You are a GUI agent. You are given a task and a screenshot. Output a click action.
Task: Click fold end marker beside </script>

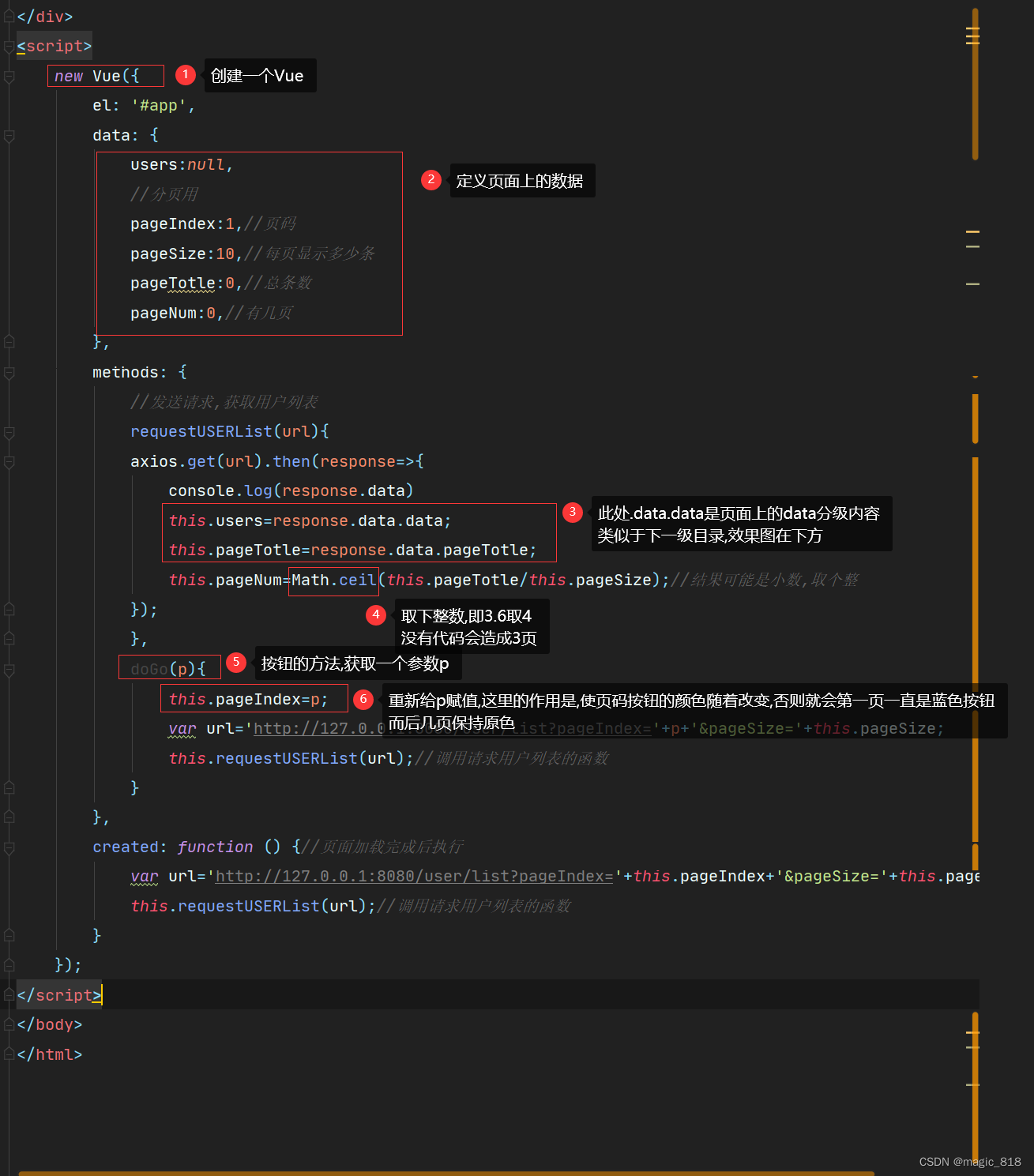pyautogui.click(x=9, y=995)
